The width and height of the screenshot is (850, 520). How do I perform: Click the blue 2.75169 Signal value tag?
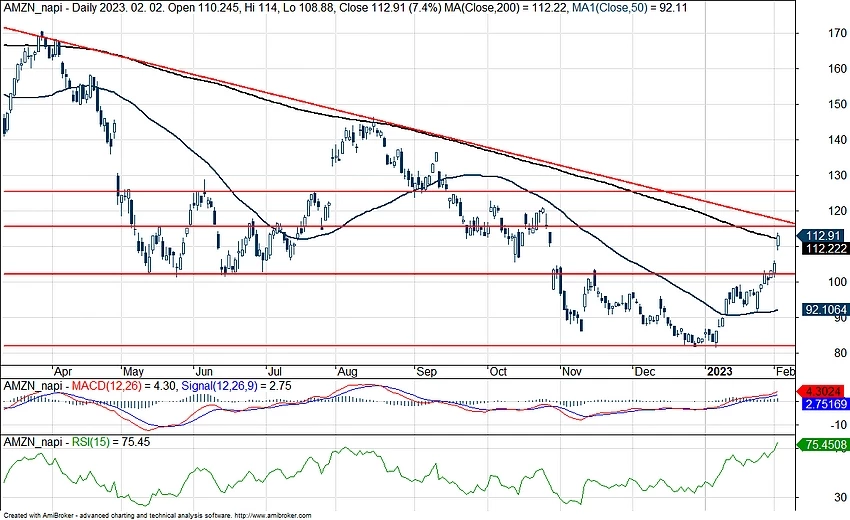tap(824, 404)
